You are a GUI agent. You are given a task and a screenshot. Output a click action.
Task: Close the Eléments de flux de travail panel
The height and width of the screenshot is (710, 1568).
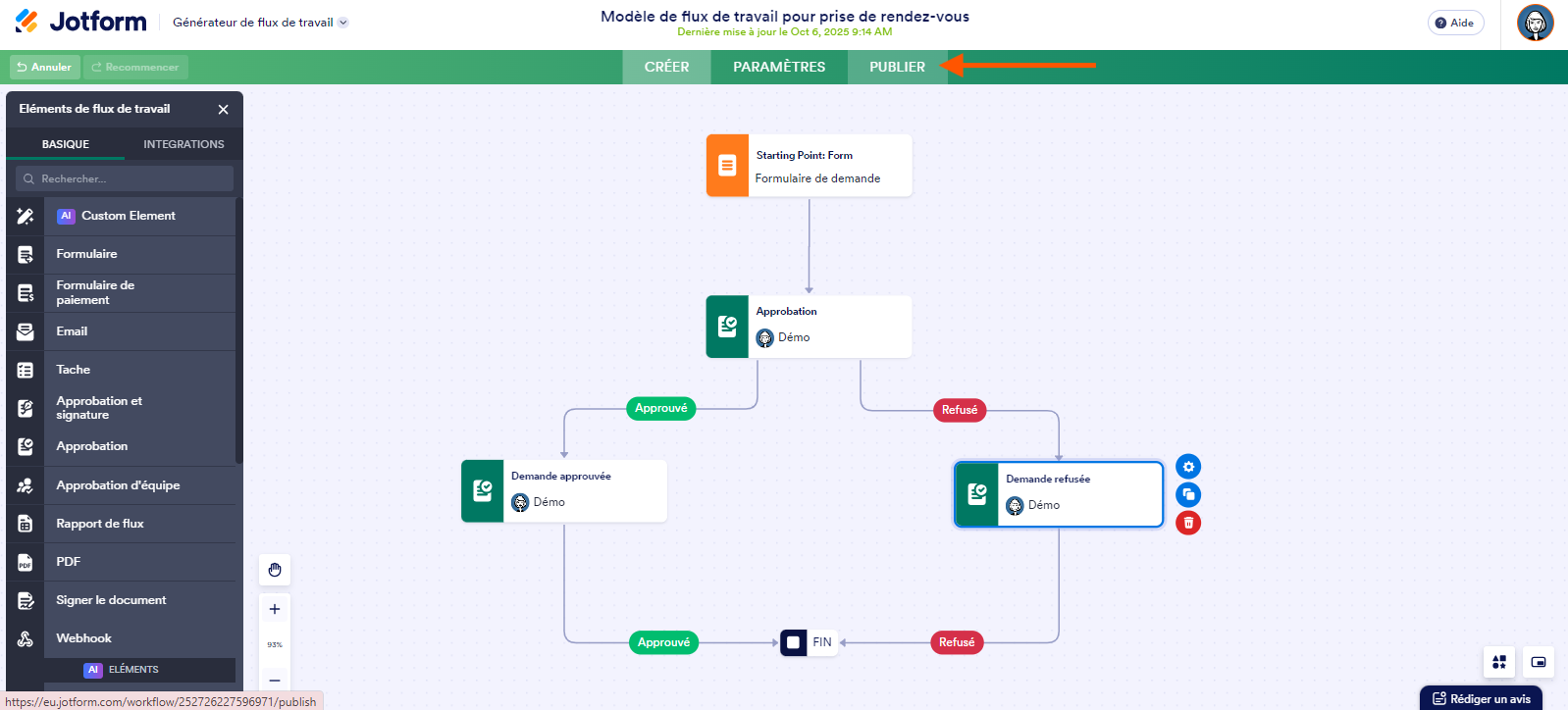click(223, 109)
